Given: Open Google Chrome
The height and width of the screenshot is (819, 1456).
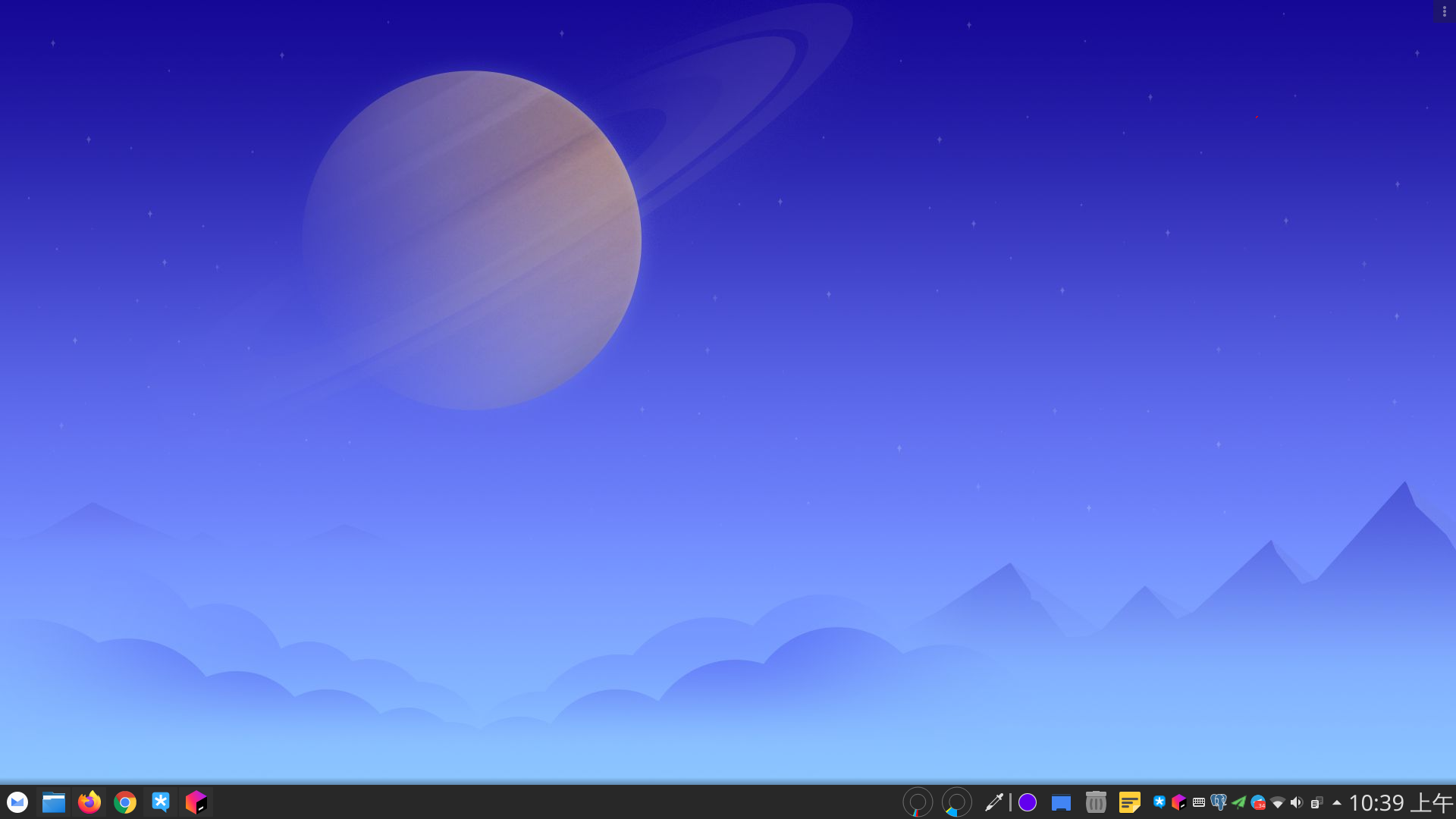Looking at the screenshot, I should 124,802.
